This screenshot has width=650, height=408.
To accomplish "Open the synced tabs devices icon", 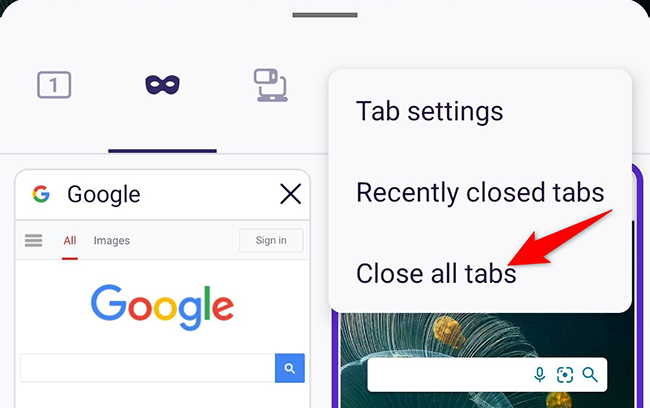I will 271,85.
